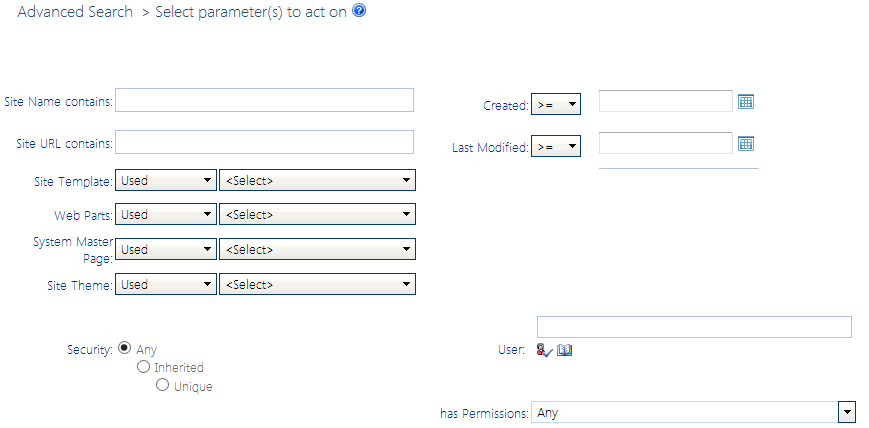Click the Advanced Search breadcrumb link
869x428 pixels.
(75, 12)
